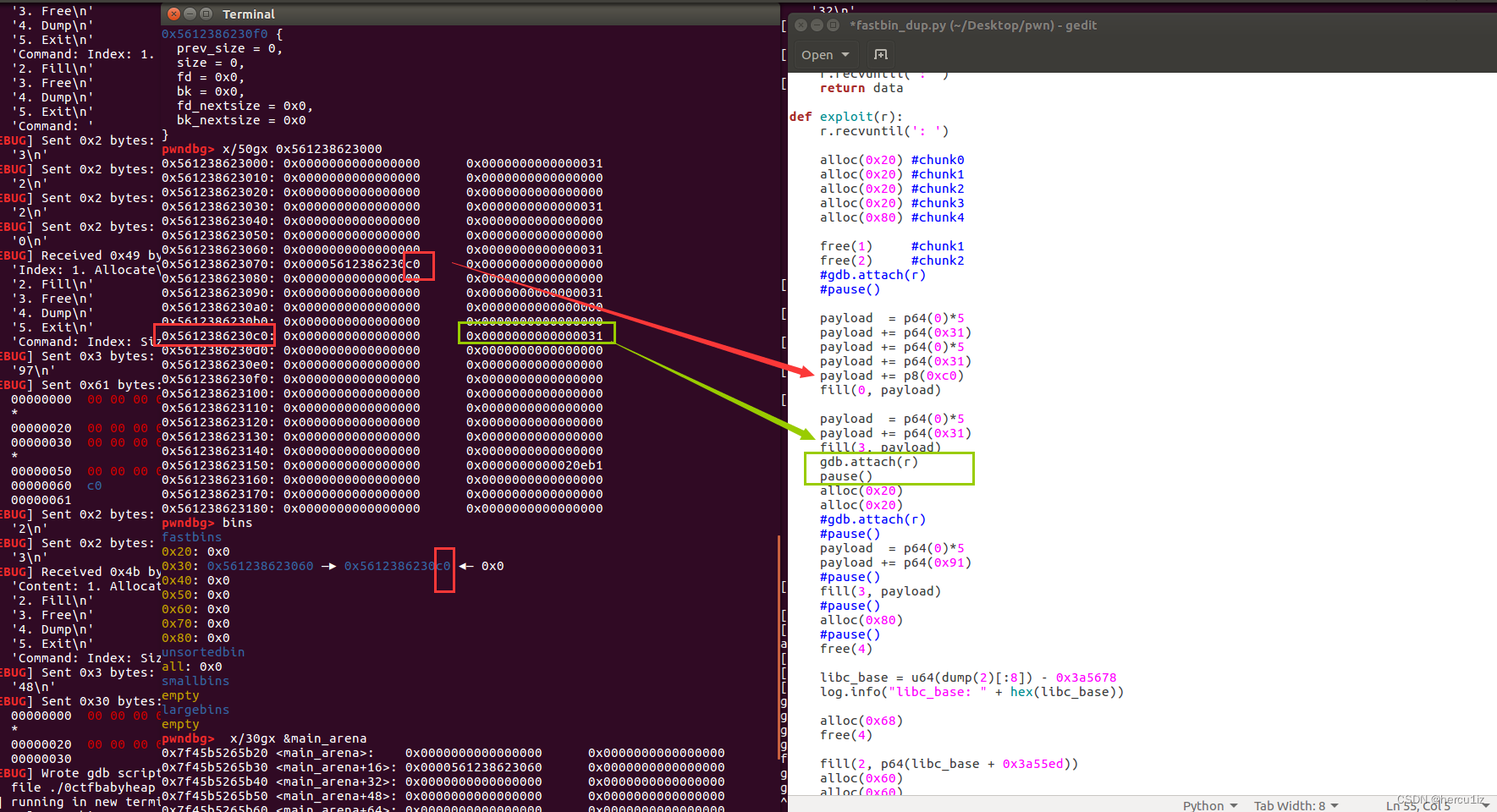
Task: Click the 'return data' line in gedit
Action: point(861,88)
